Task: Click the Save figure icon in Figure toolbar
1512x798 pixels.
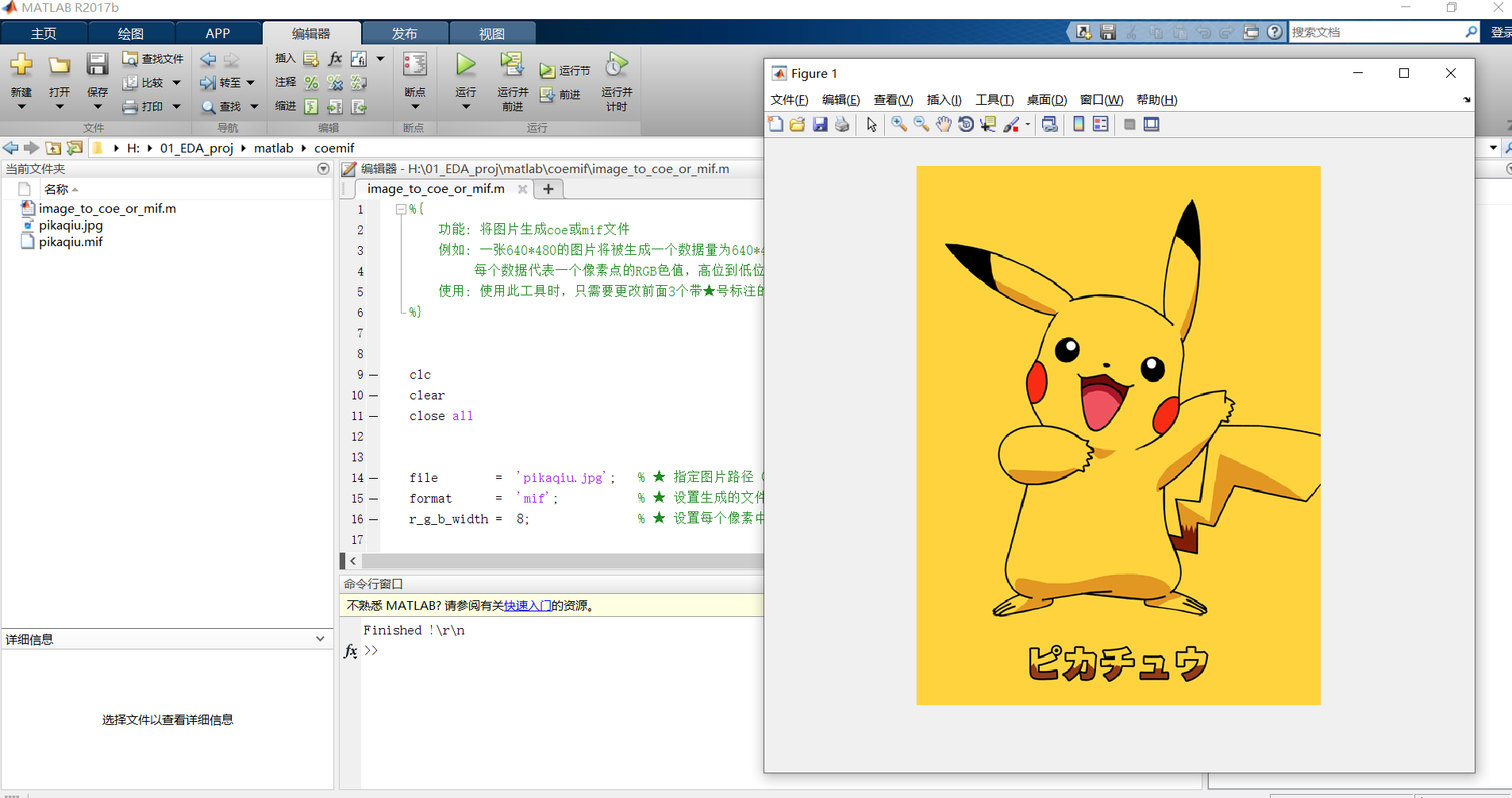Action: coord(820,125)
